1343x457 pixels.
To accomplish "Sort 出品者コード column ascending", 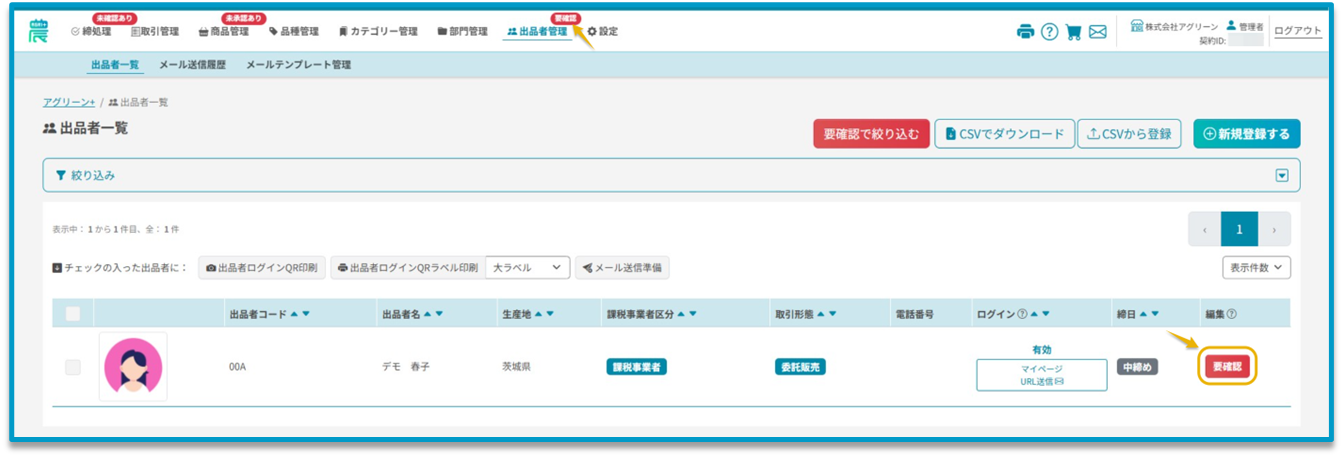I will [294, 314].
